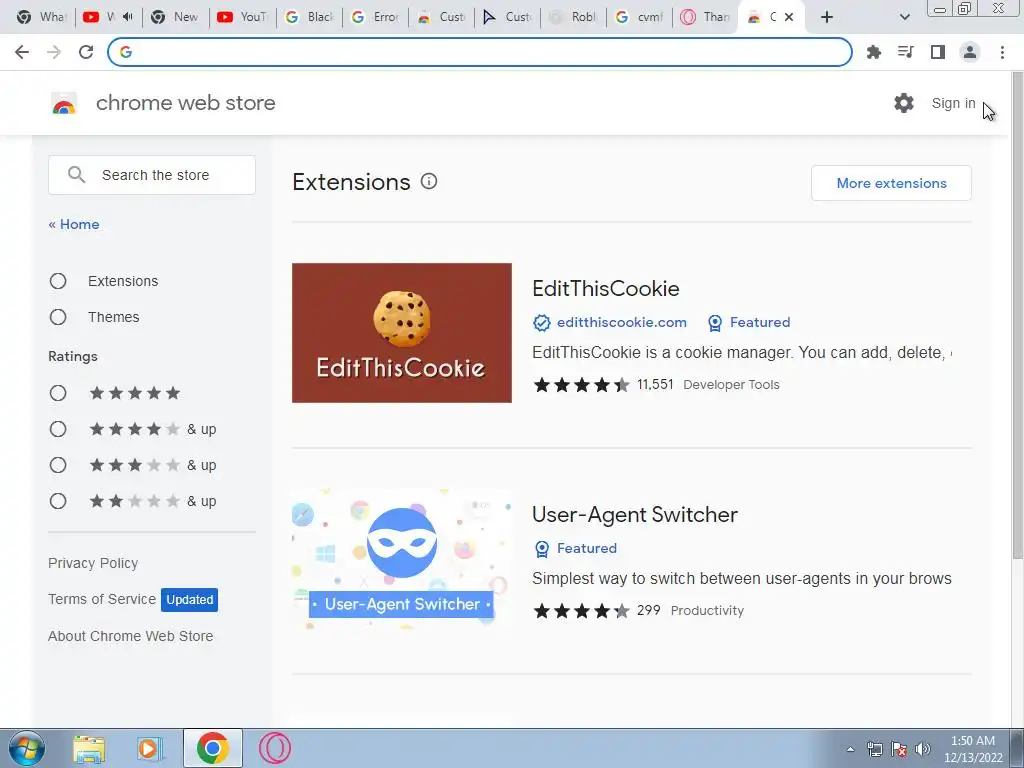Focus the browser address bar
This screenshot has width=1024, height=768.
pos(480,52)
